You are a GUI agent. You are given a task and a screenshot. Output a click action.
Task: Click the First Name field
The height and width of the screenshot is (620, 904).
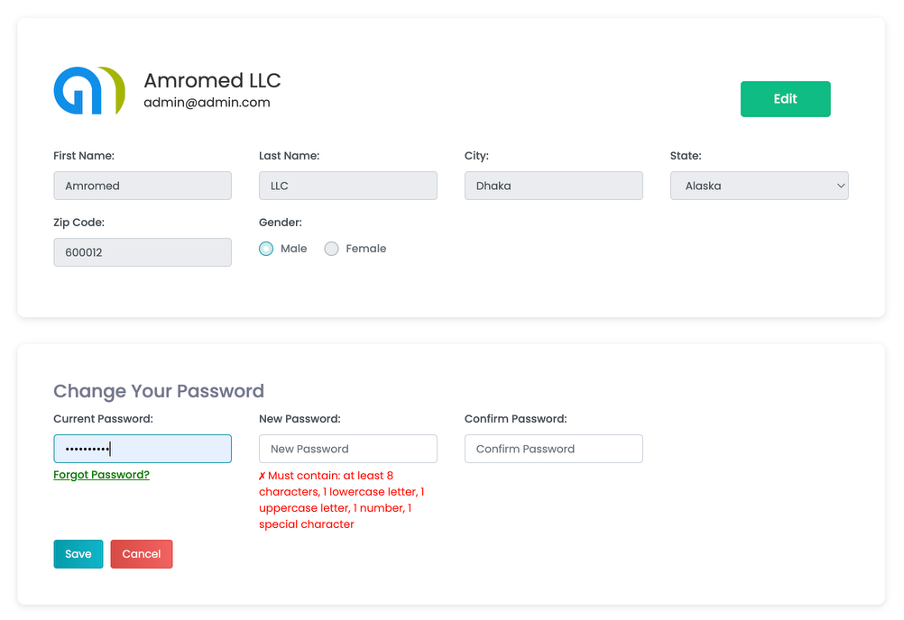click(x=142, y=186)
